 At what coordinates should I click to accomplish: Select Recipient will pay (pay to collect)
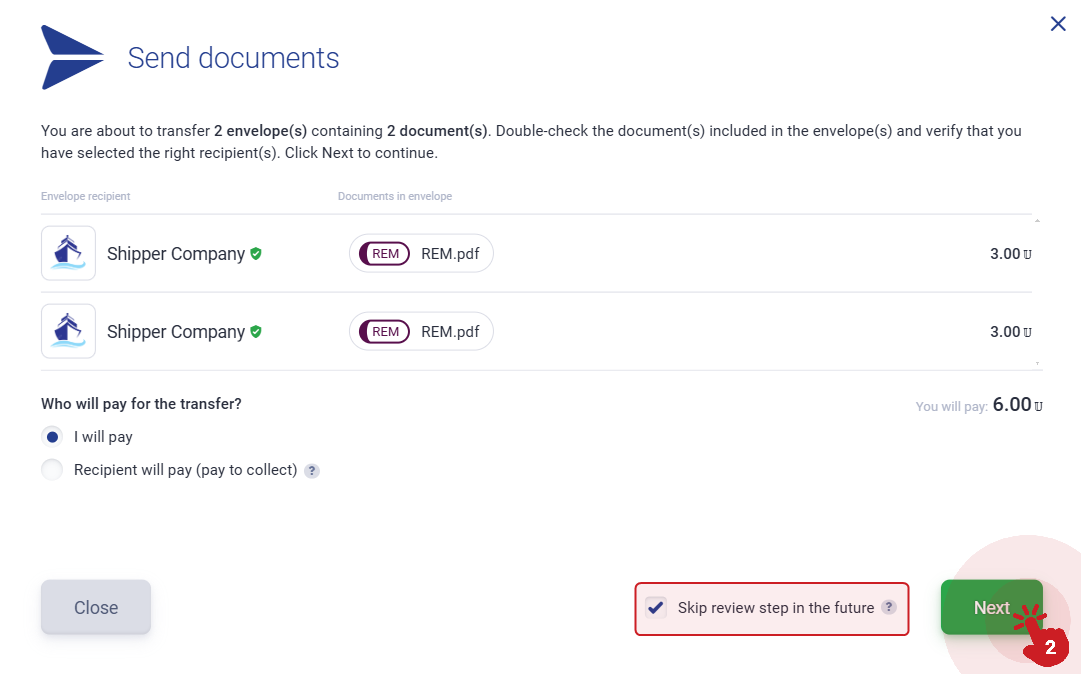52,470
